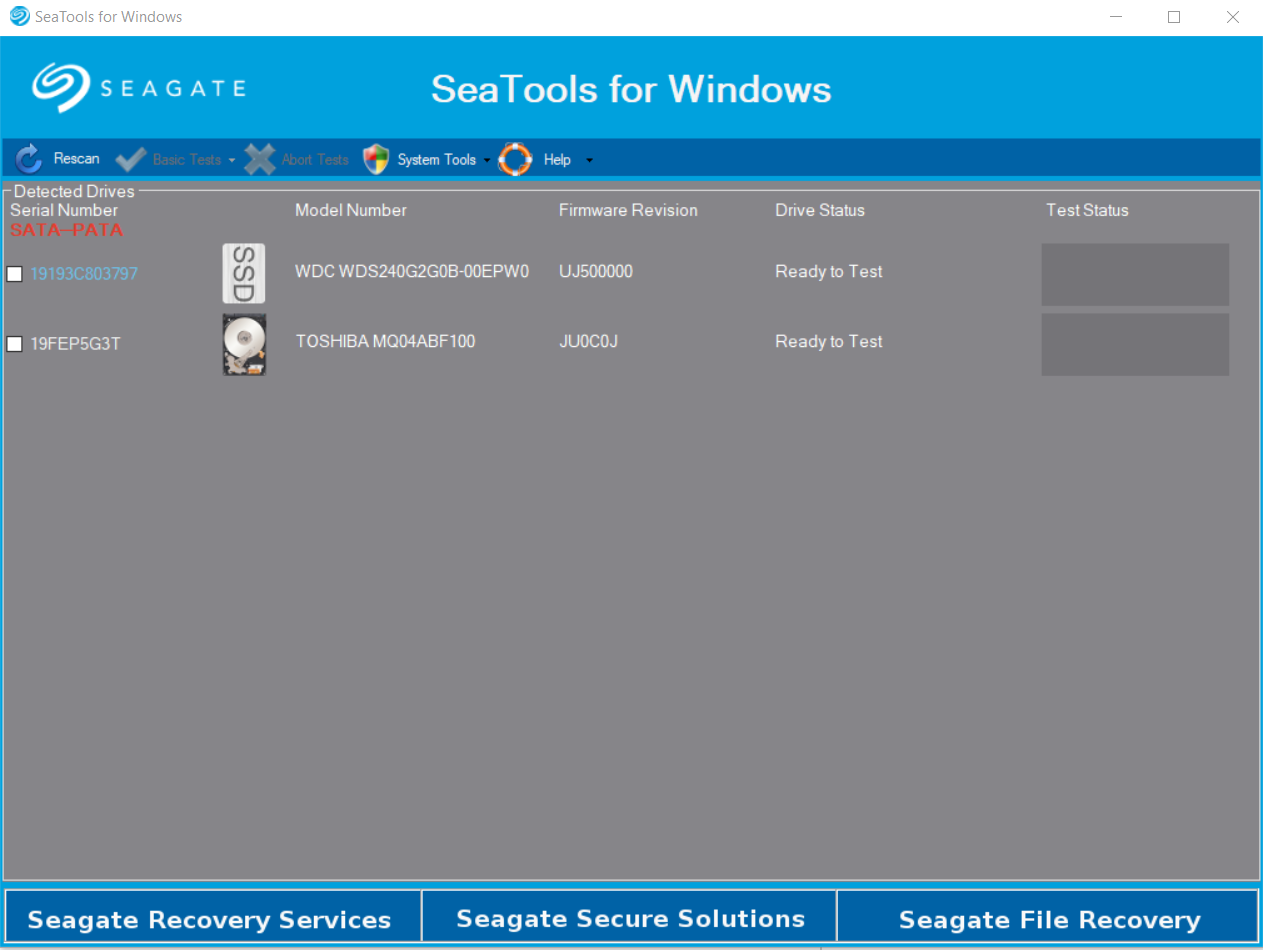Click the Test Status column header

click(1087, 210)
